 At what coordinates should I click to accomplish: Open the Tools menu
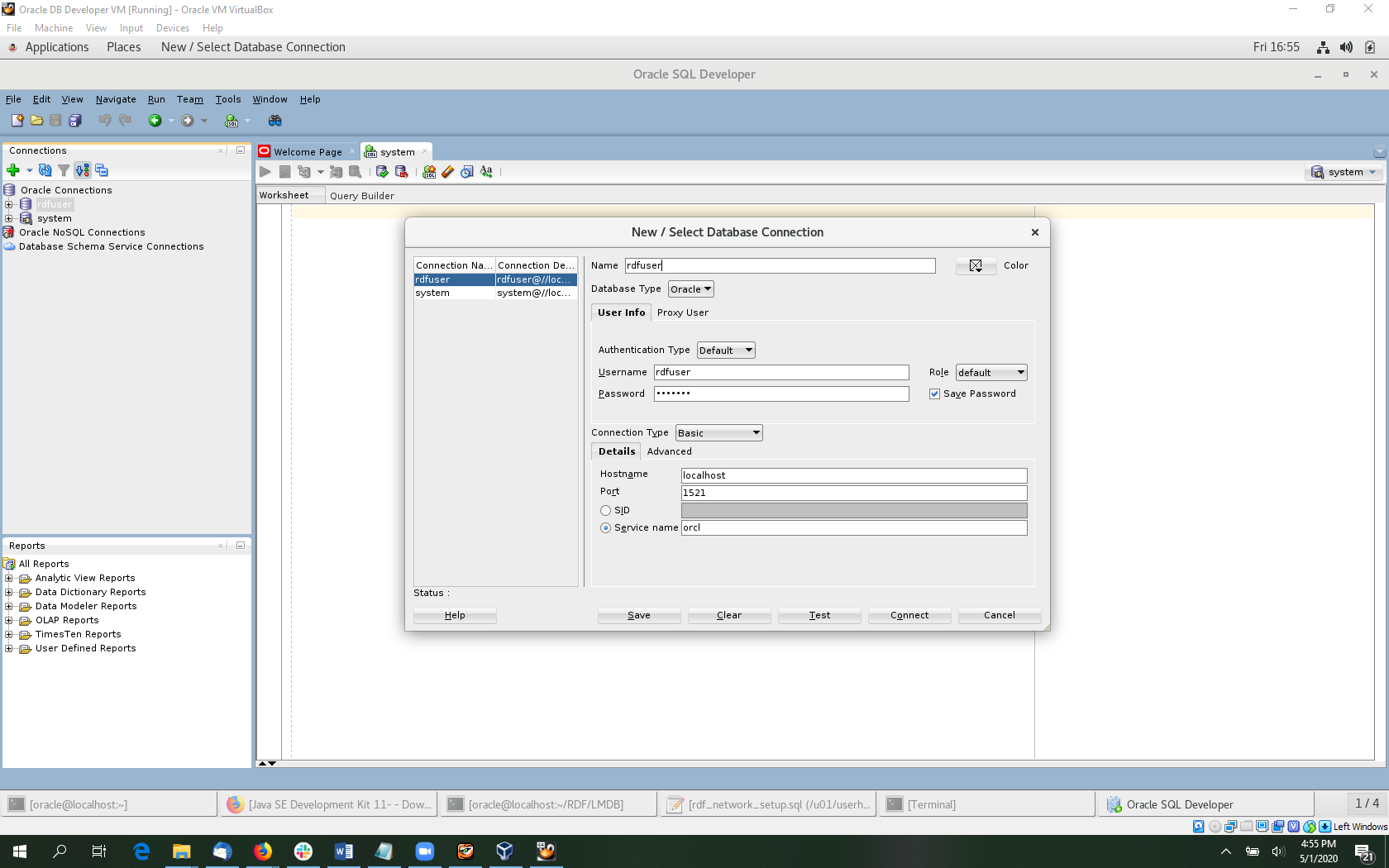pyautogui.click(x=227, y=99)
